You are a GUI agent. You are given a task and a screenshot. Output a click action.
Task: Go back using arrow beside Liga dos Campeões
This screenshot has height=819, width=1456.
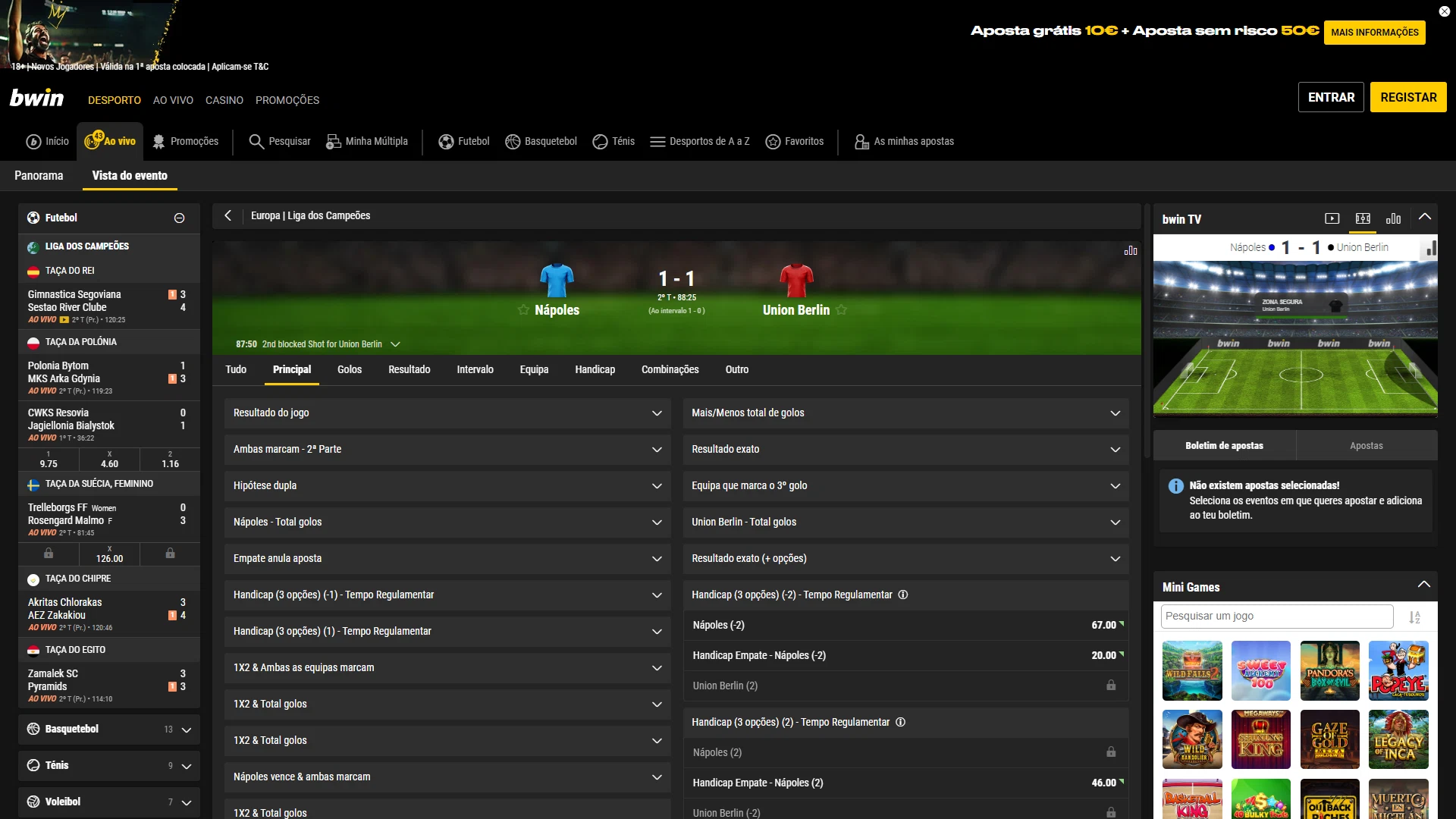tap(227, 215)
